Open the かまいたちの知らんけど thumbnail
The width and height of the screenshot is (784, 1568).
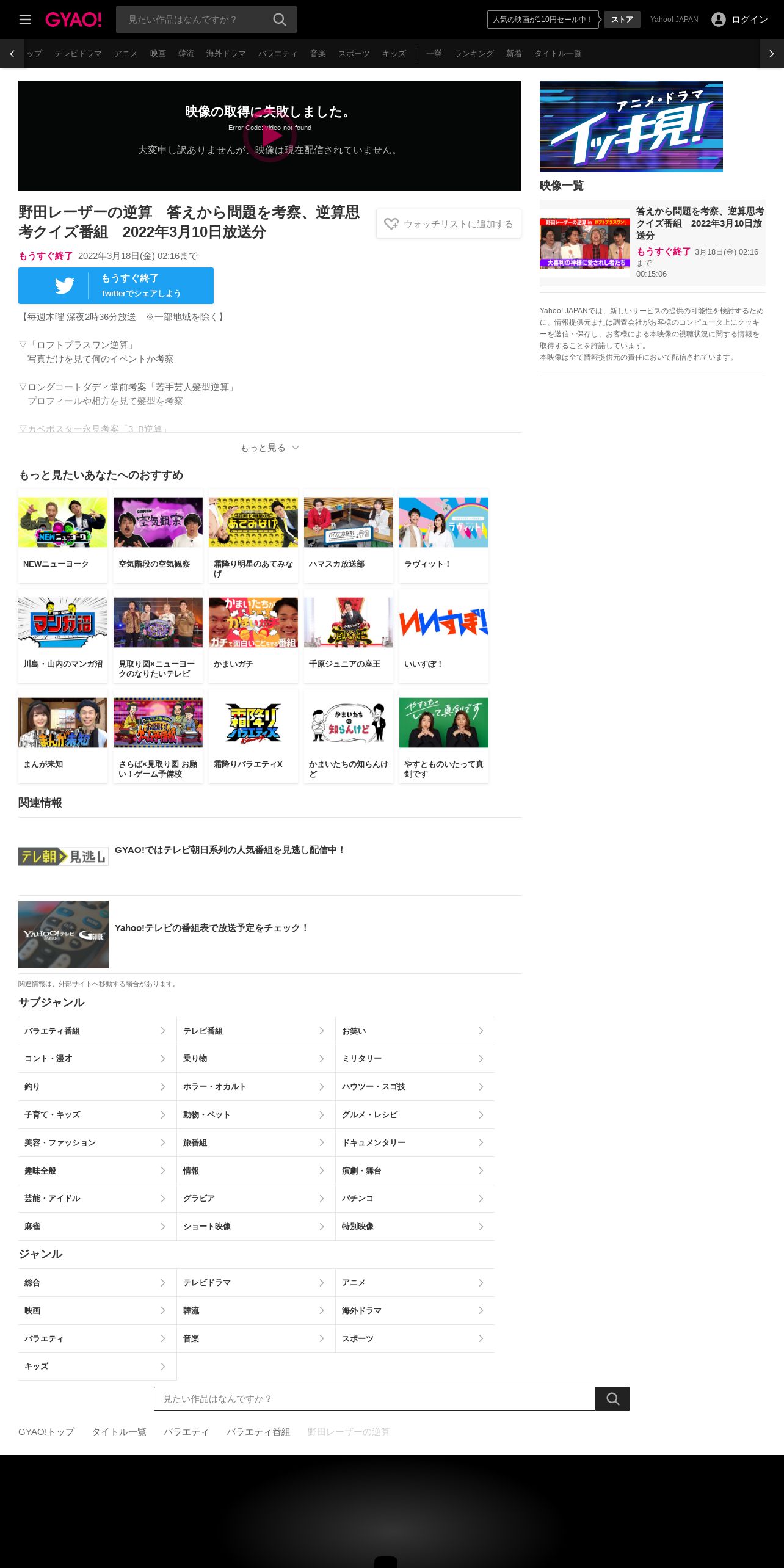[349, 722]
